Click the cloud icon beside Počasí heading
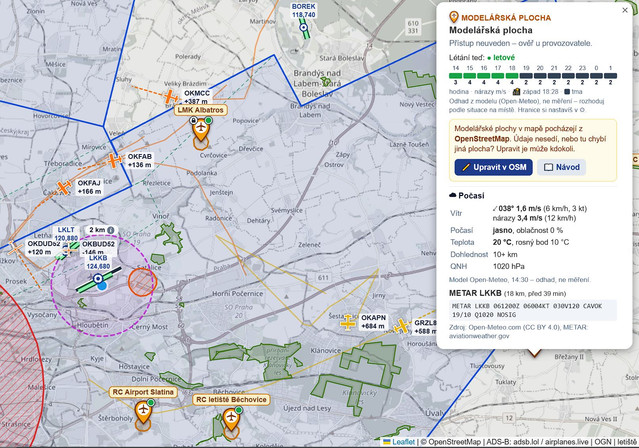The height and width of the screenshot is (448, 639). [x=453, y=195]
